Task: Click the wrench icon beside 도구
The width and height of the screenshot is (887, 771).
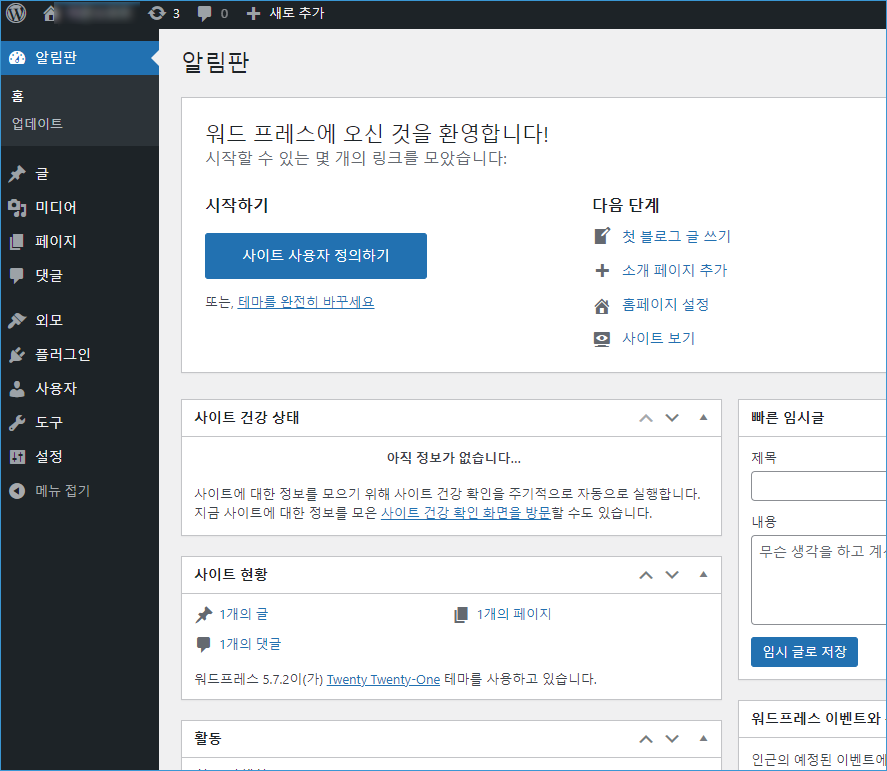Action: [x=17, y=423]
